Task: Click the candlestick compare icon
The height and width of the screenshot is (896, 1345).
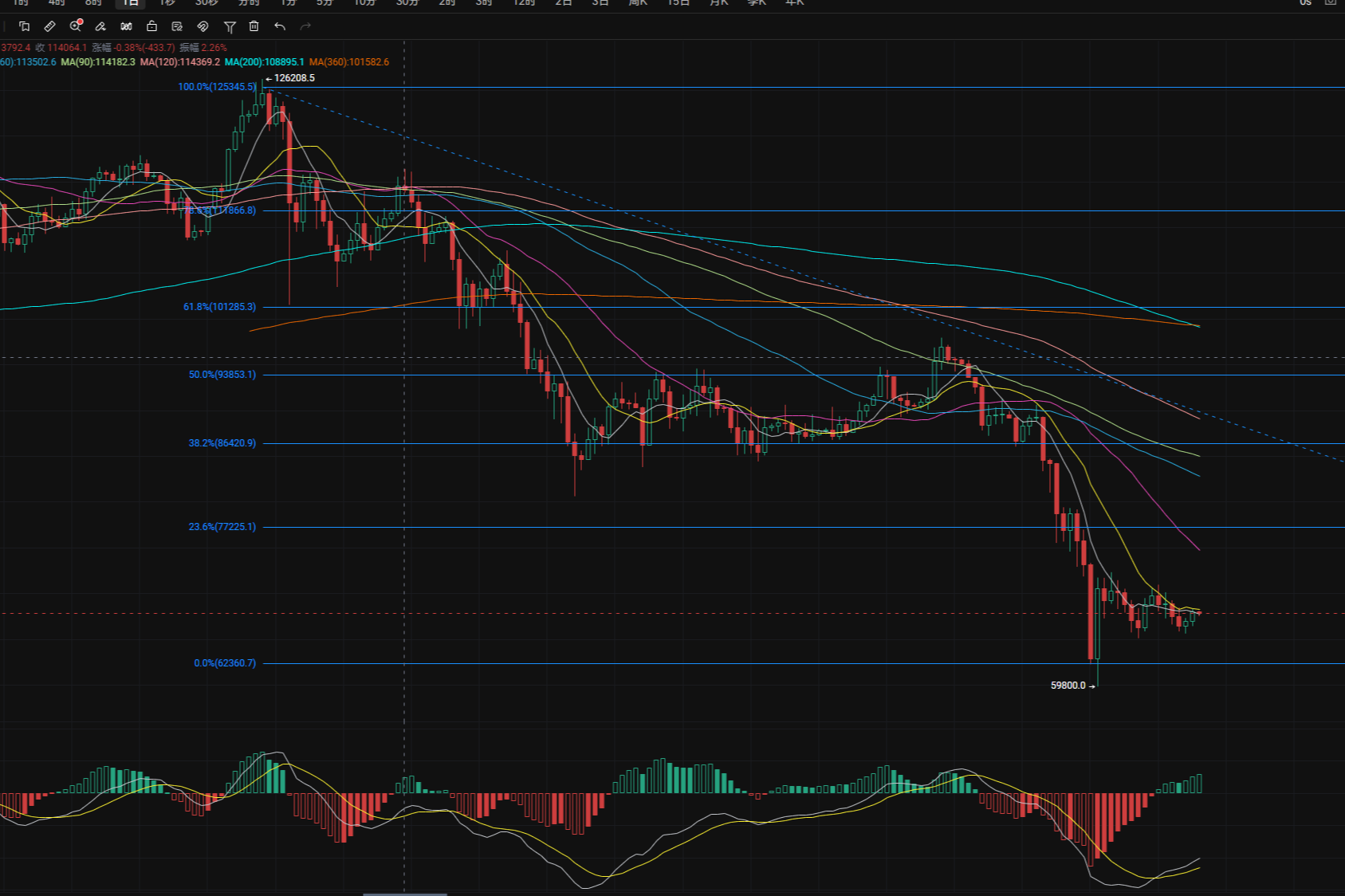Action: click(126, 26)
